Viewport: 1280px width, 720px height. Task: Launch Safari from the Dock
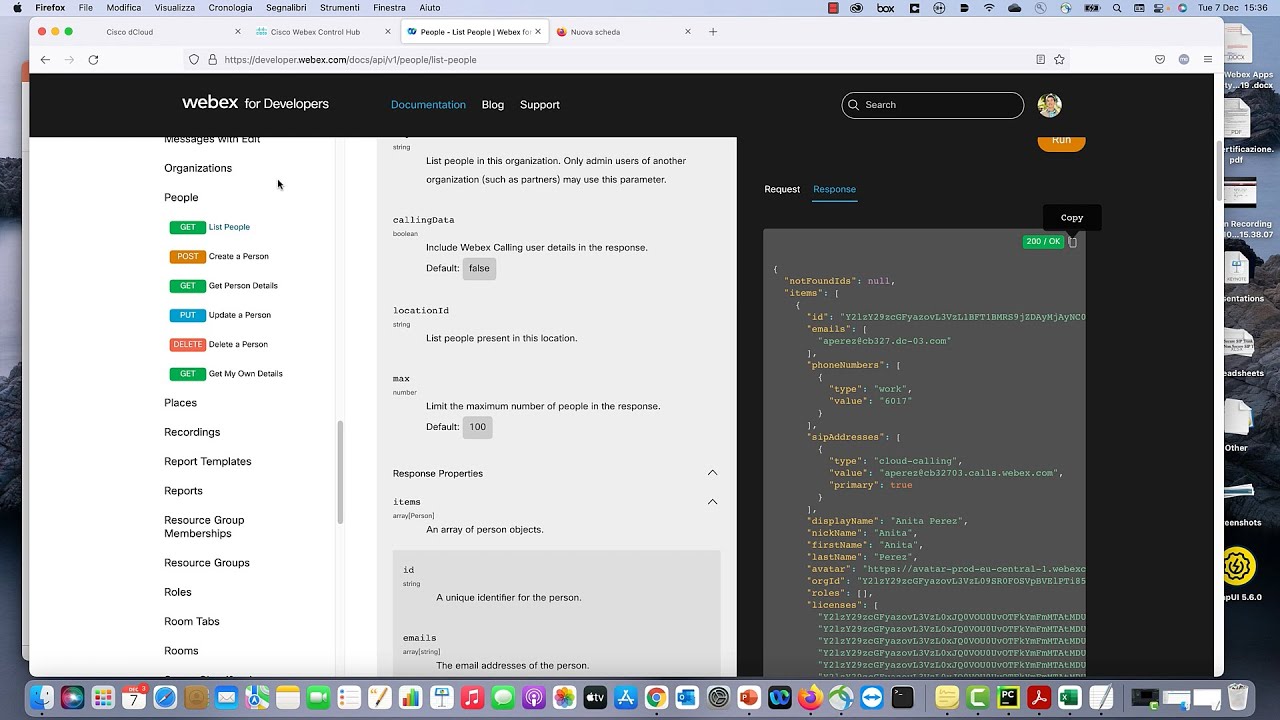point(165,697)
